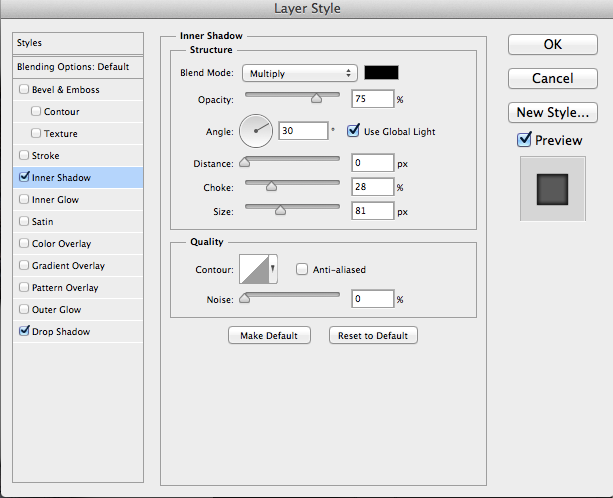This screenshot has height=498, width=613.
Task: Tick the Texture checkbox
Action: 36,133
